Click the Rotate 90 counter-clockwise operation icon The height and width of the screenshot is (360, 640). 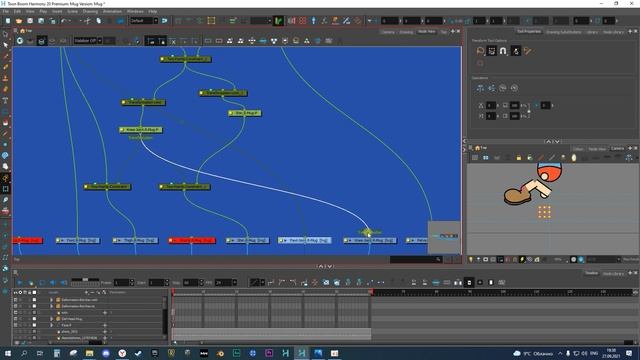click(514, 88)
